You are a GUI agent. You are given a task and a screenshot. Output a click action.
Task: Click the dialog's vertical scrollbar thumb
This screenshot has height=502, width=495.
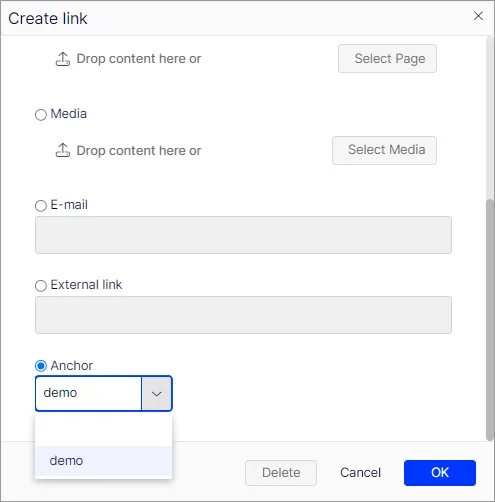tap(490, 320)
